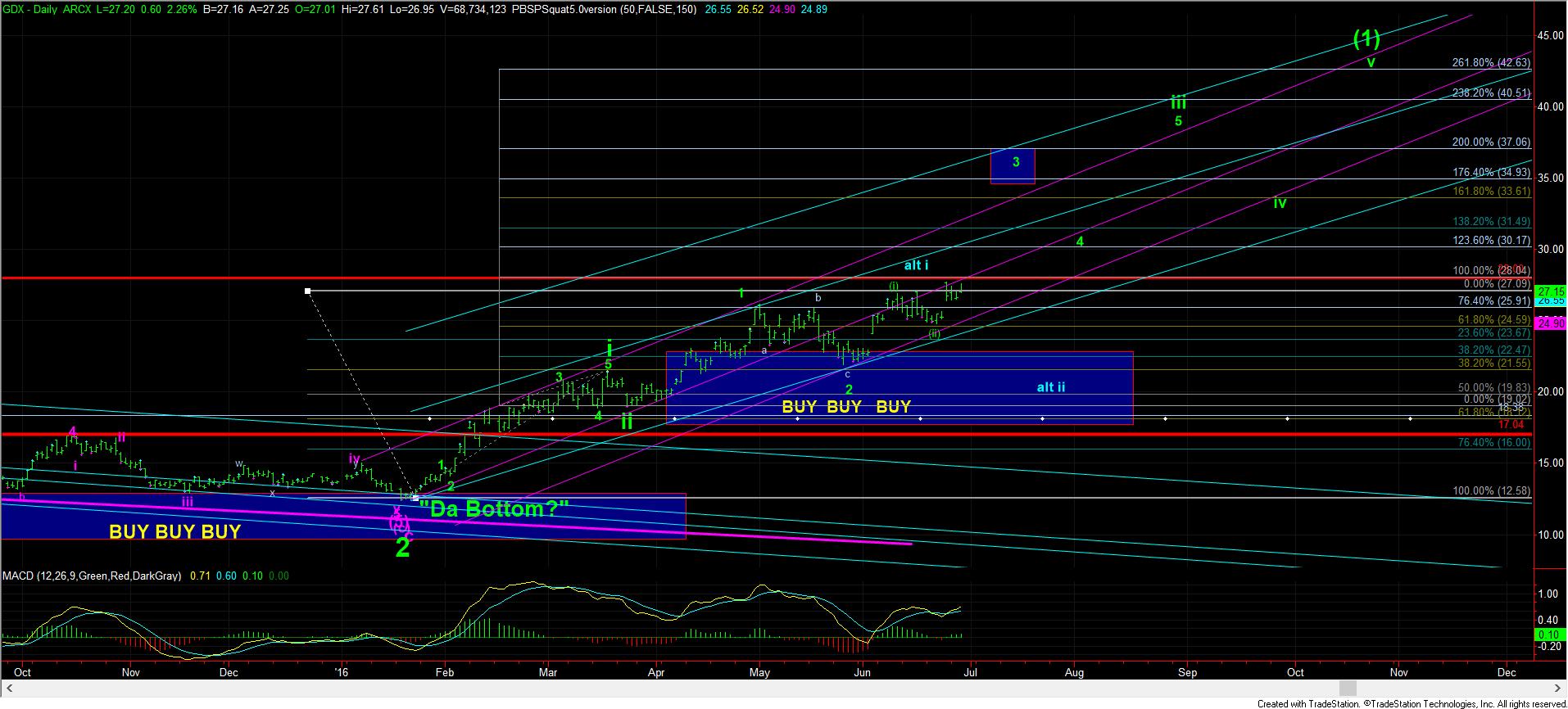This screenshot has height=709, width=1568.
Task: Click the '16 year marker on time axis
Action: pos(342,673)
